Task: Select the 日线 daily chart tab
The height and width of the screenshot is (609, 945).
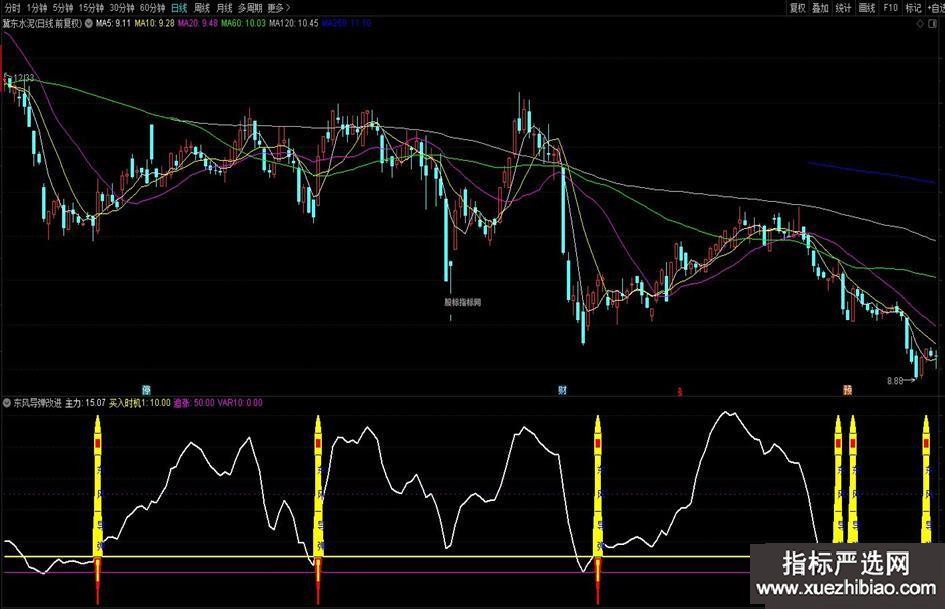Action: [x=179, y=8]
